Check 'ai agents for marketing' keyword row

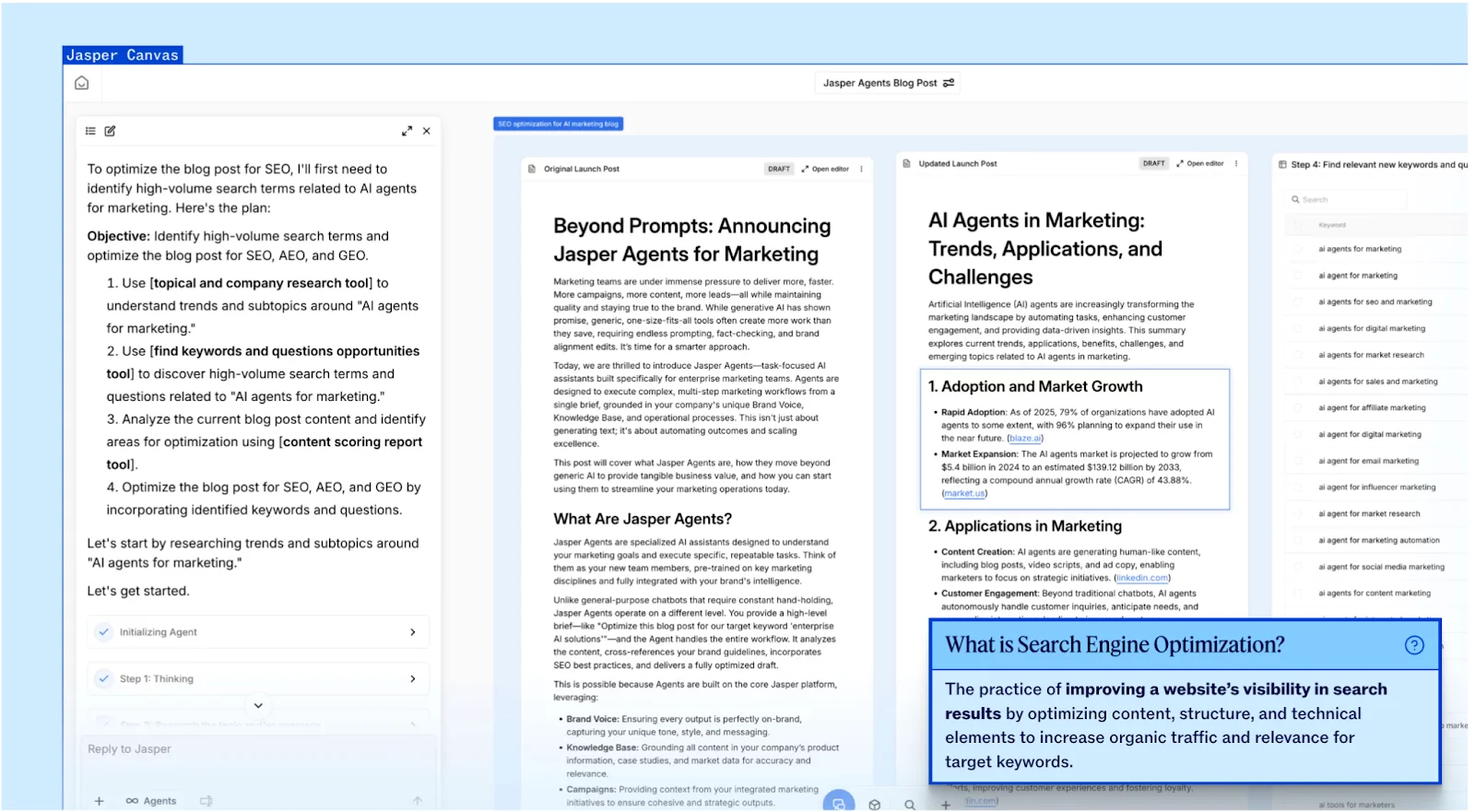[x=1298, y=249]
